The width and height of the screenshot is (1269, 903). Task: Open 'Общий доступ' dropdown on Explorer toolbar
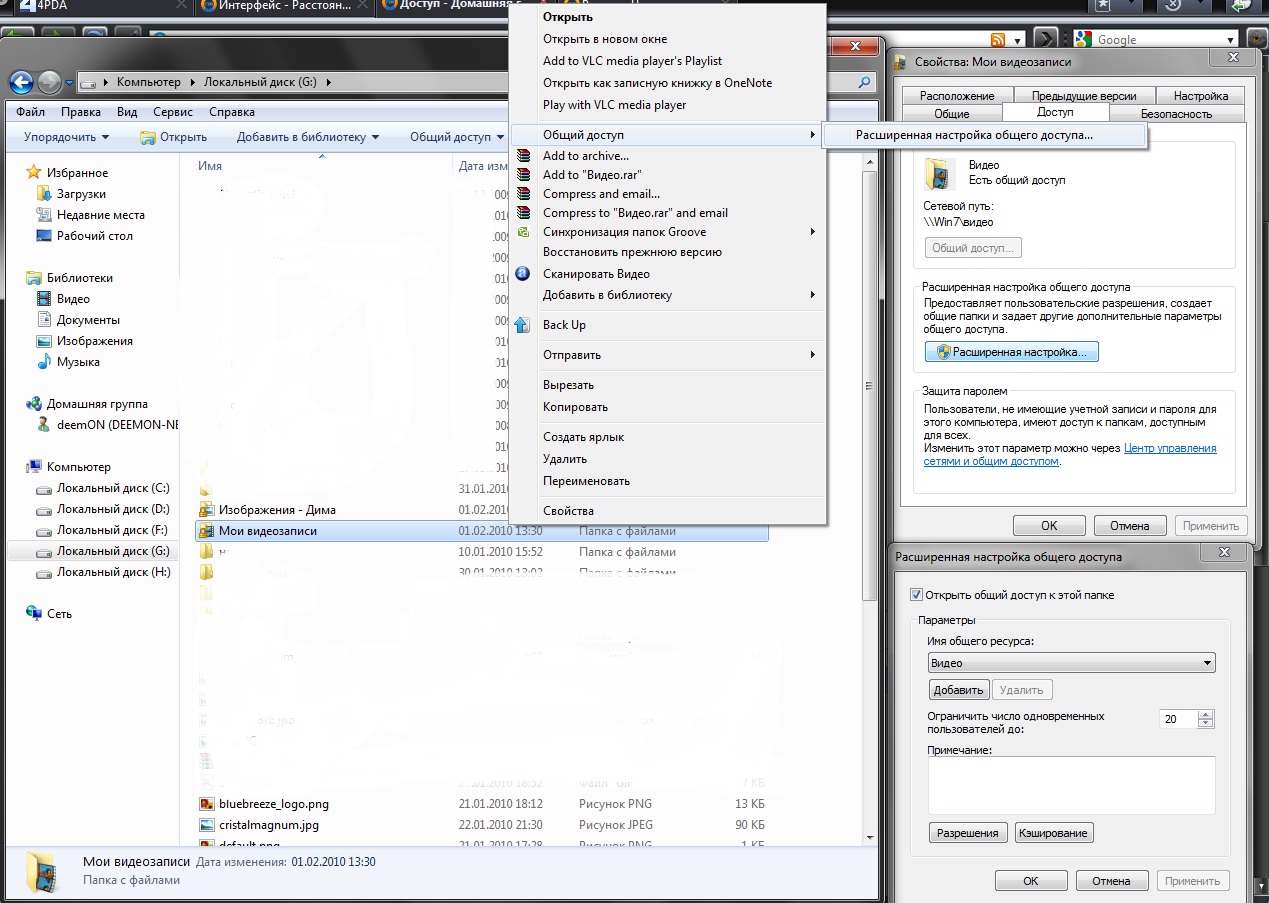[456, 137]
